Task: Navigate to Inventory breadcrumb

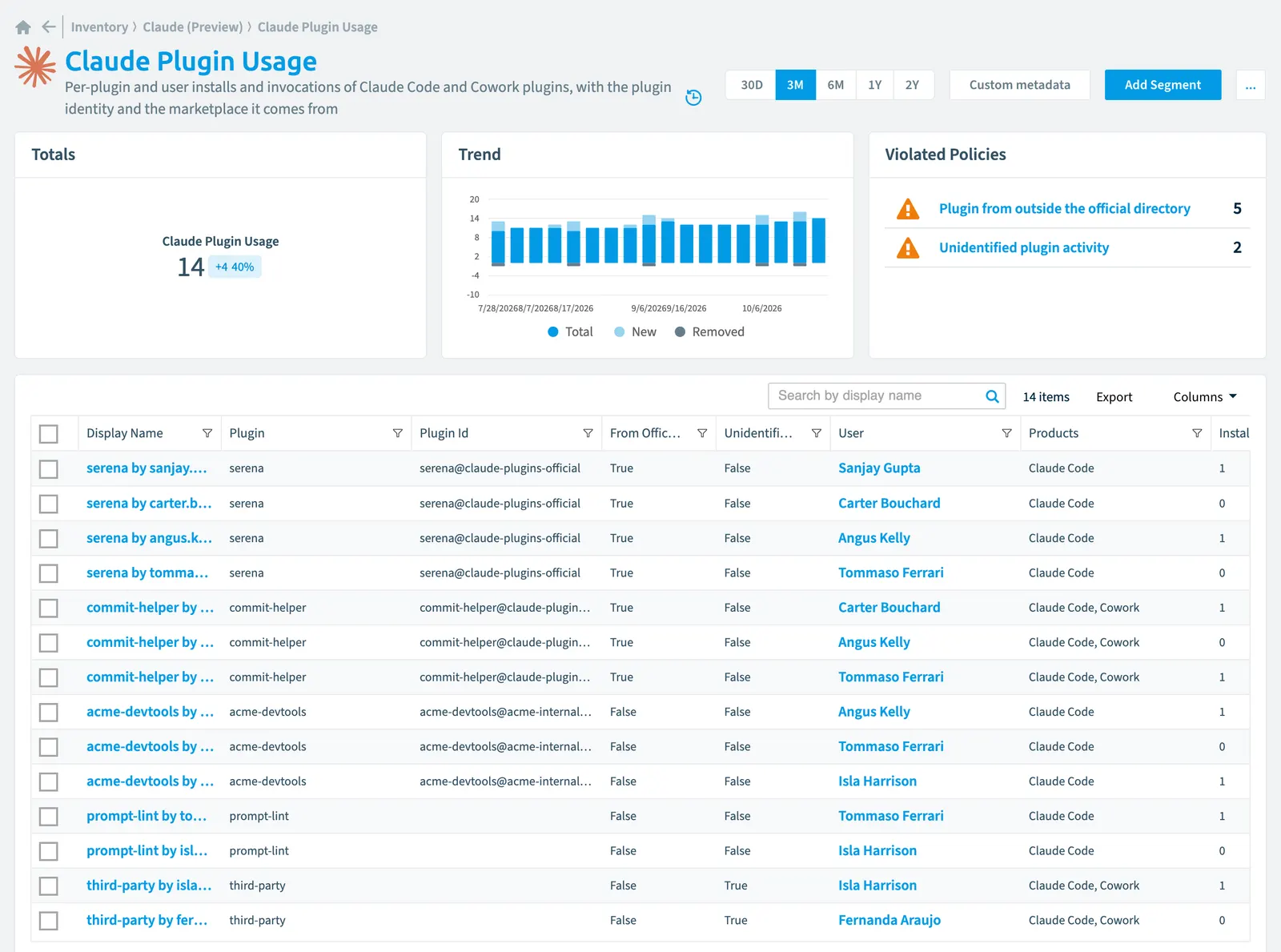Action: click(x=99, y=27)
